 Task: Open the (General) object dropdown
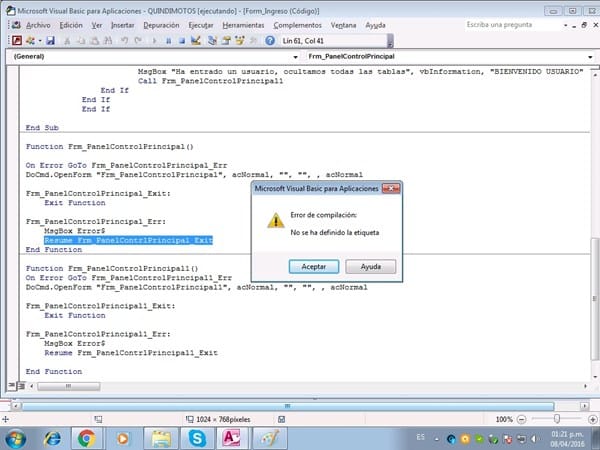147,58
